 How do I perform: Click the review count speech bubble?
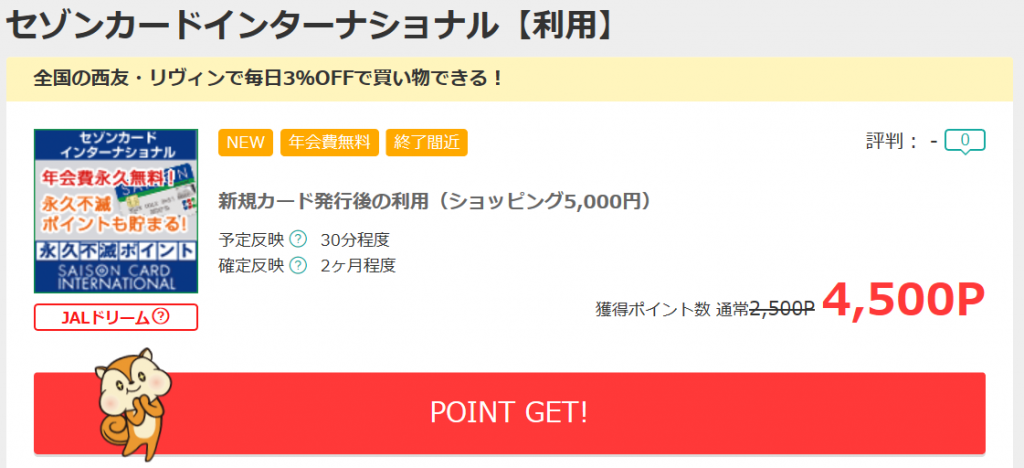point(965,142)
